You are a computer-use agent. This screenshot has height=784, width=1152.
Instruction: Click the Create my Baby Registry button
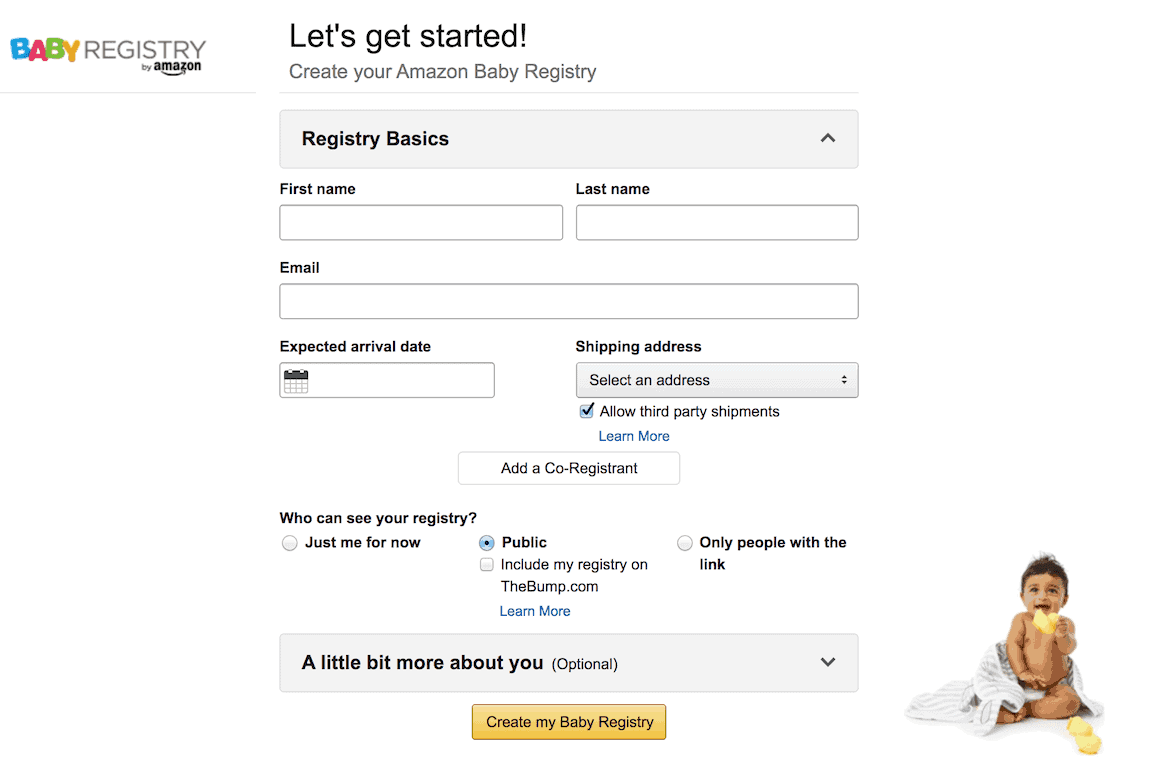coord(569,722)
